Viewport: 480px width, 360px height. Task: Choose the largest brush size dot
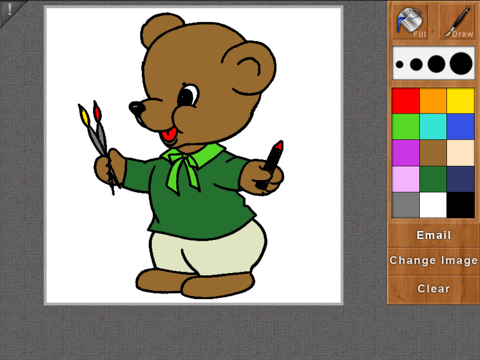click(461, 63)
